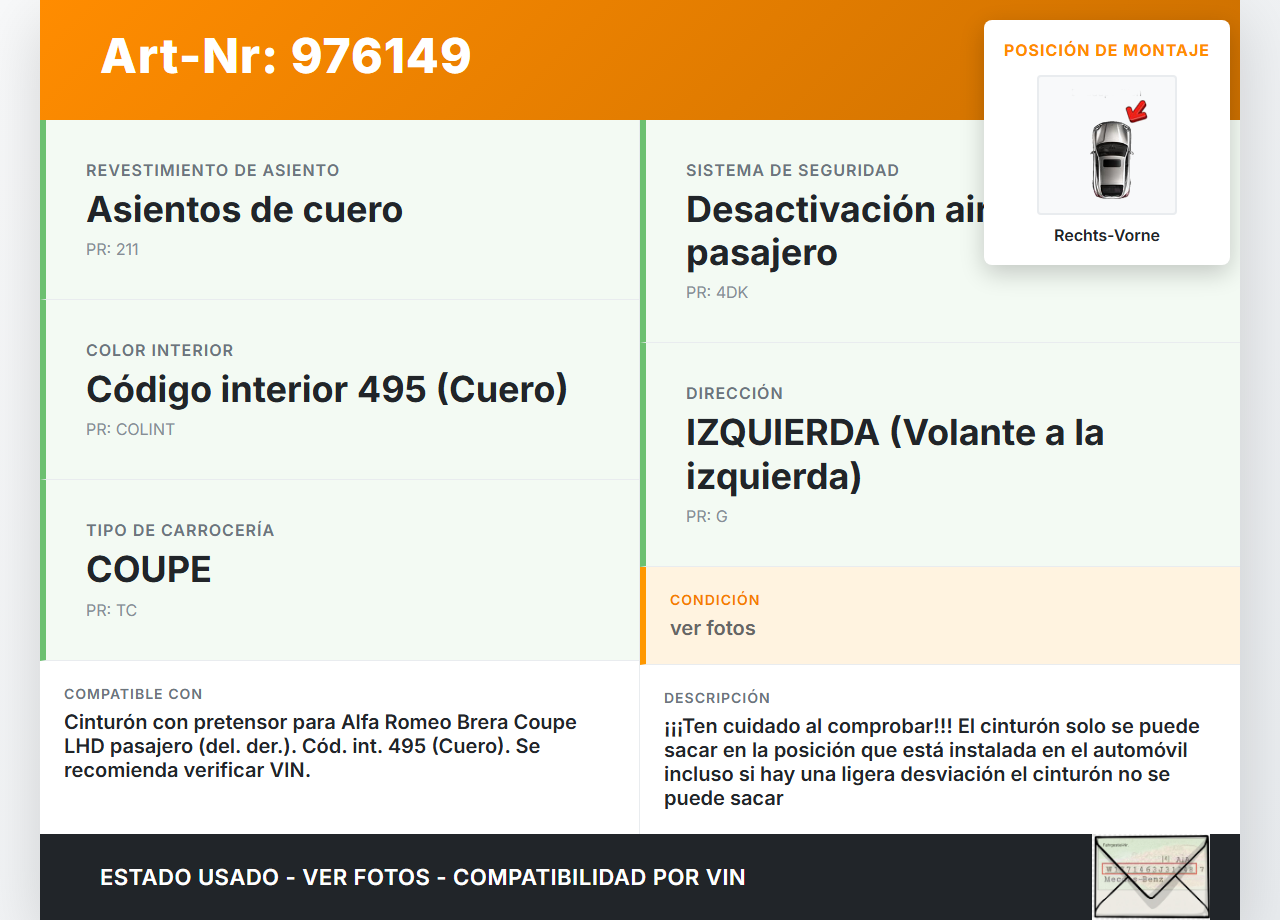This screenshot has height=920, width=1280.
Task: Click the "¡¡¡Ten cuidado al comprobar!!!" description text
Action: click(930, 762)
